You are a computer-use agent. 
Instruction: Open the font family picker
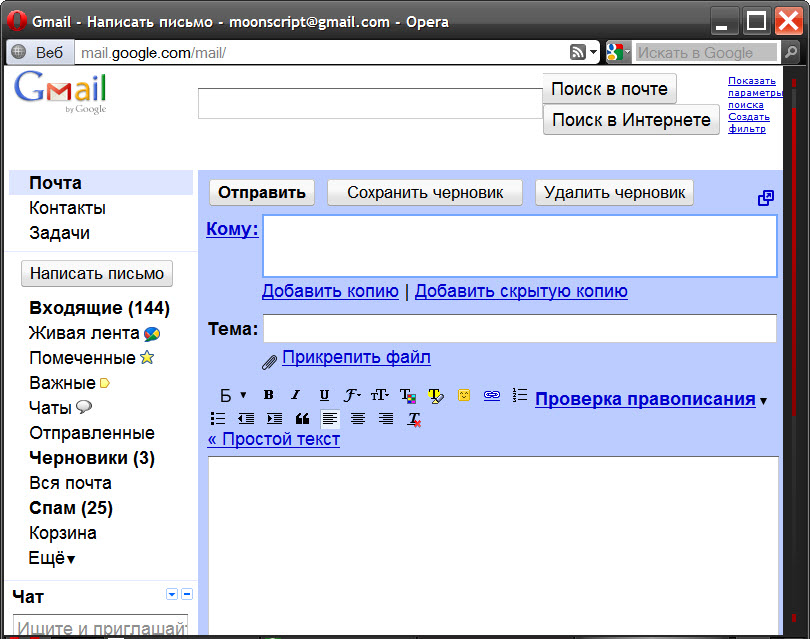[352, 395]
